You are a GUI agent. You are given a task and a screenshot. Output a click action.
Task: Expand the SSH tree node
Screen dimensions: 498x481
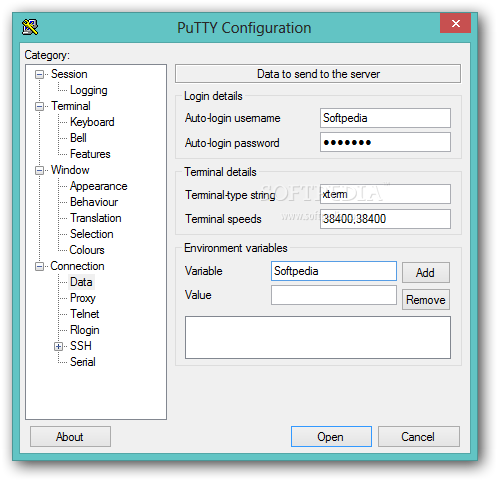point(58,346)
